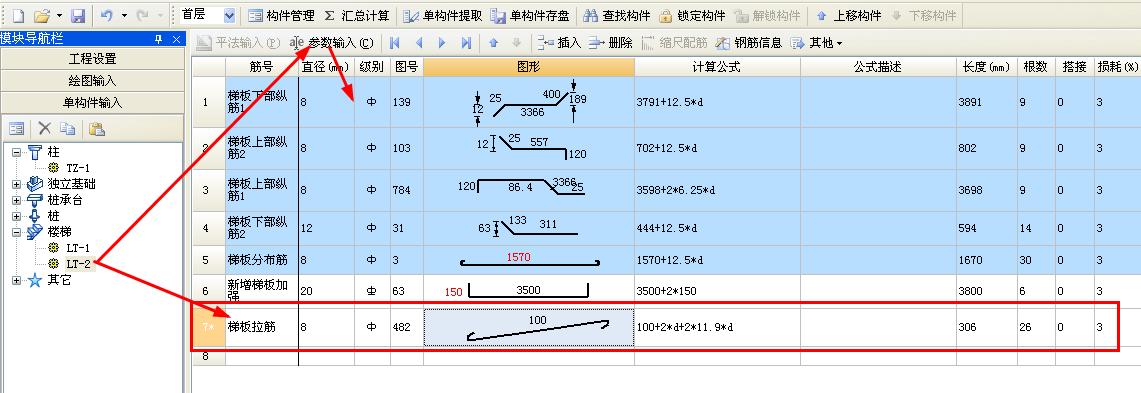Pin the 模块导航栏 panel

click(159, 39)
